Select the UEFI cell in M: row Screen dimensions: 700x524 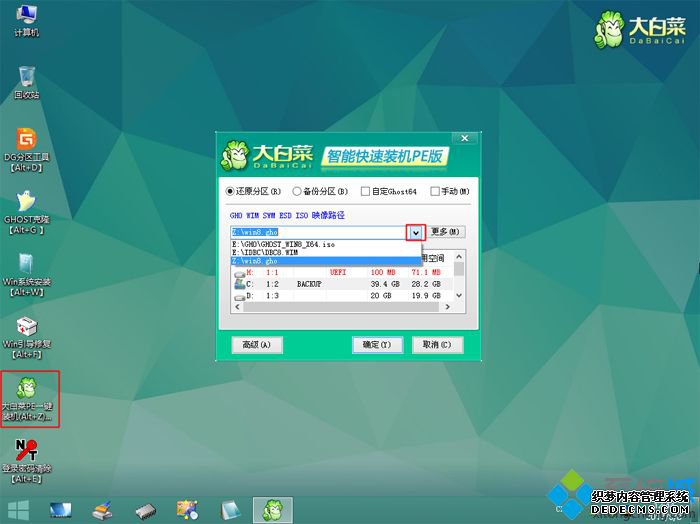[x=338, y=272]
